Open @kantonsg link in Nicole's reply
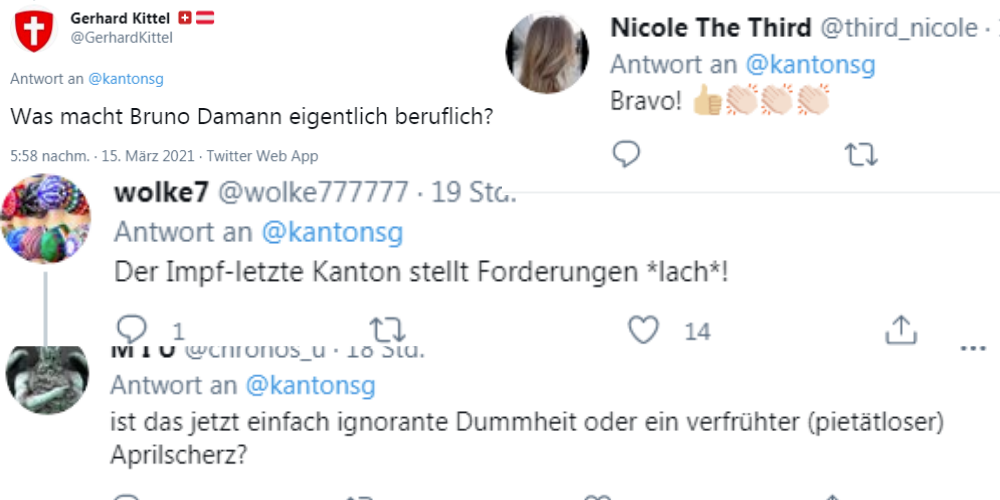The width and height of the screenshot is (1000, 500). pos(810,65)
